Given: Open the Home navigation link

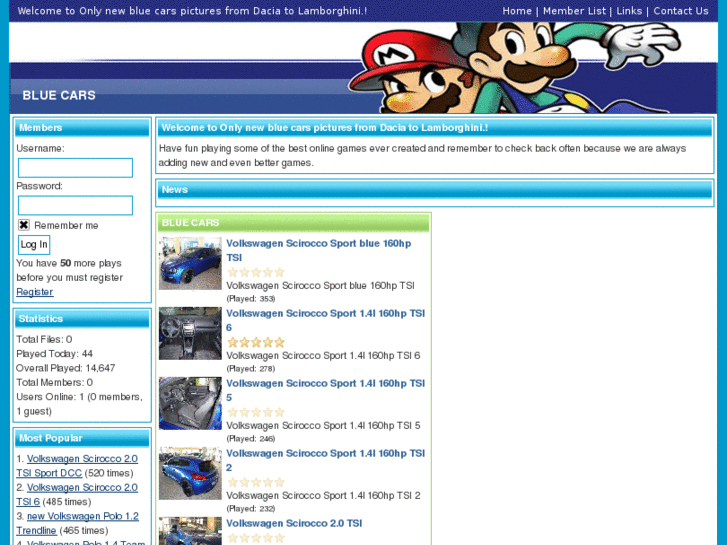Looking at the screenshot, I should click(x=517, y=11).
